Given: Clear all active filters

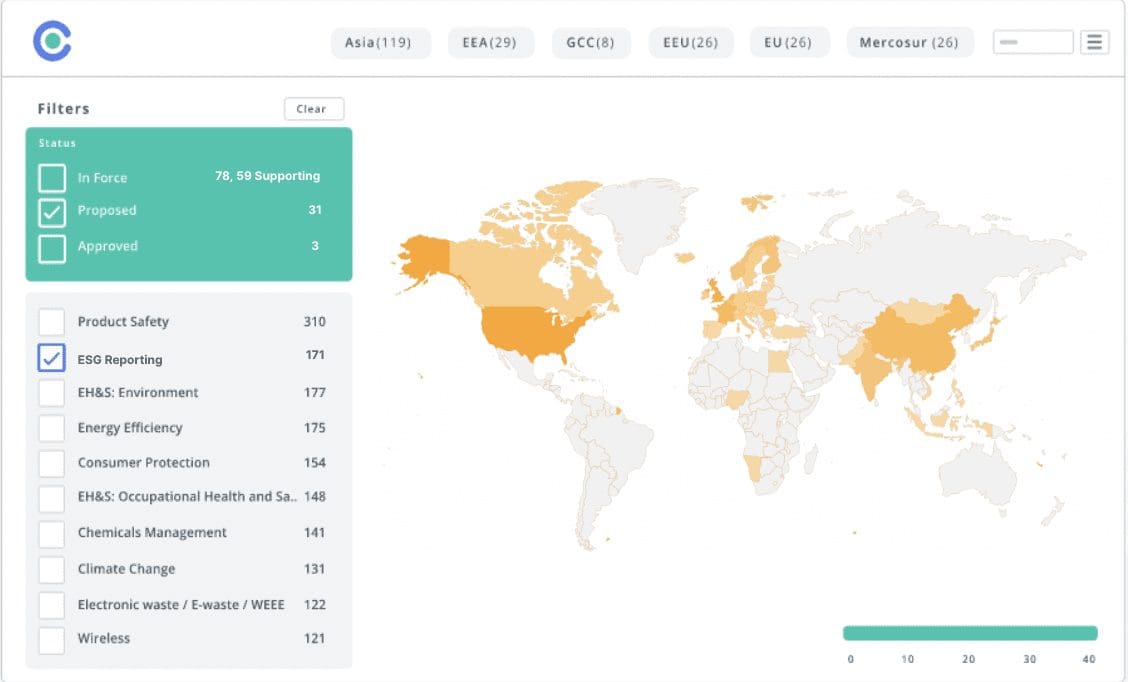Looking at the screenshot, I should click(x=313, y=109).
